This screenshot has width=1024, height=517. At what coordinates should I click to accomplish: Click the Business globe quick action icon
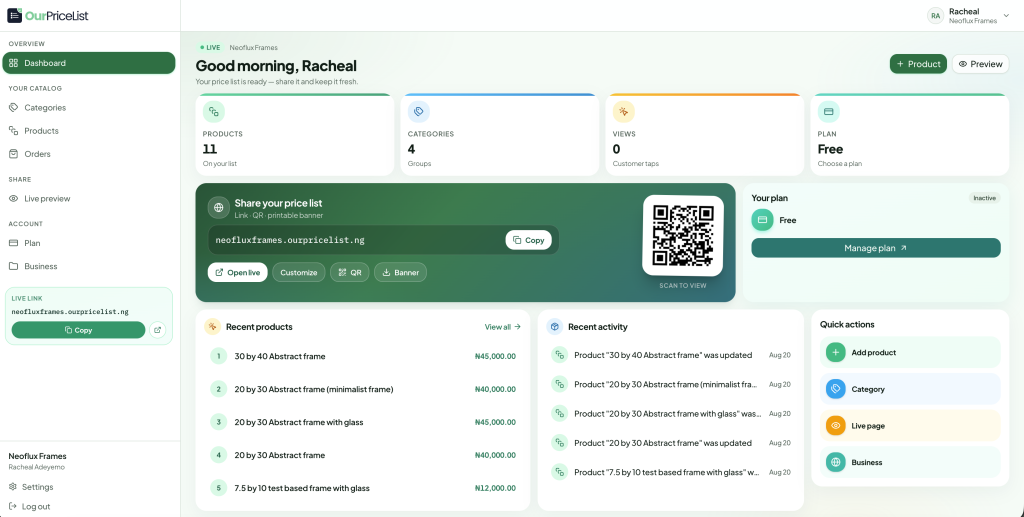pos(835,462)
